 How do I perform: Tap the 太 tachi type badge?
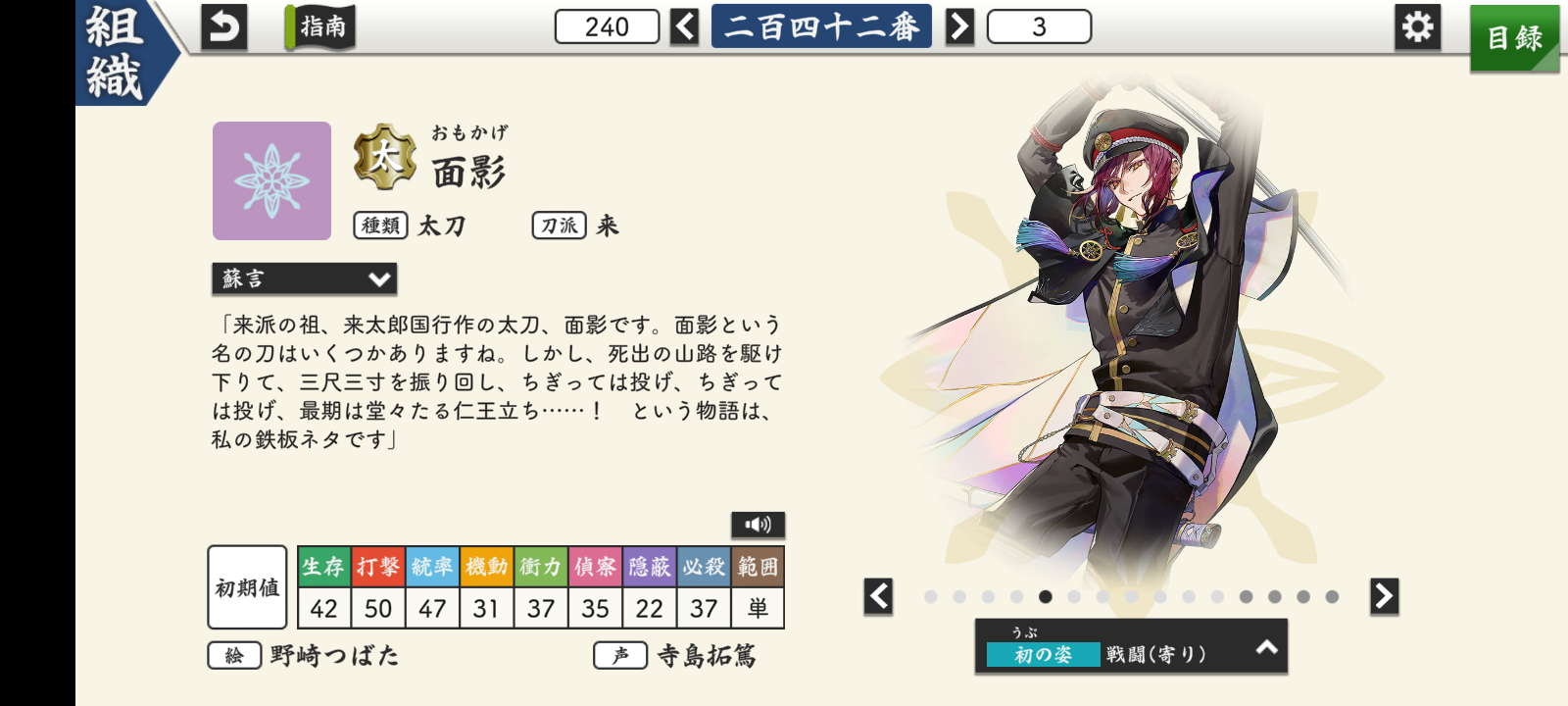[x=384, y=157]
